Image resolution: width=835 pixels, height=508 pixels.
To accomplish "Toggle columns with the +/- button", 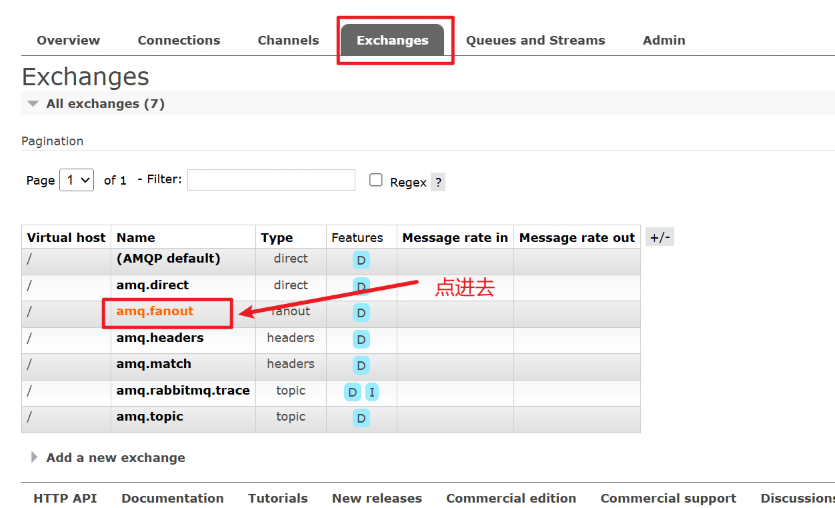I will tap(660, 237).
